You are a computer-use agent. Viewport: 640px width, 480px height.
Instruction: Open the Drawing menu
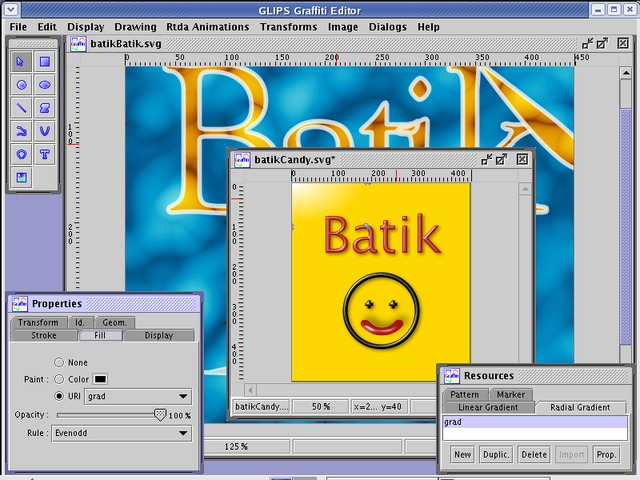[135, 27]
